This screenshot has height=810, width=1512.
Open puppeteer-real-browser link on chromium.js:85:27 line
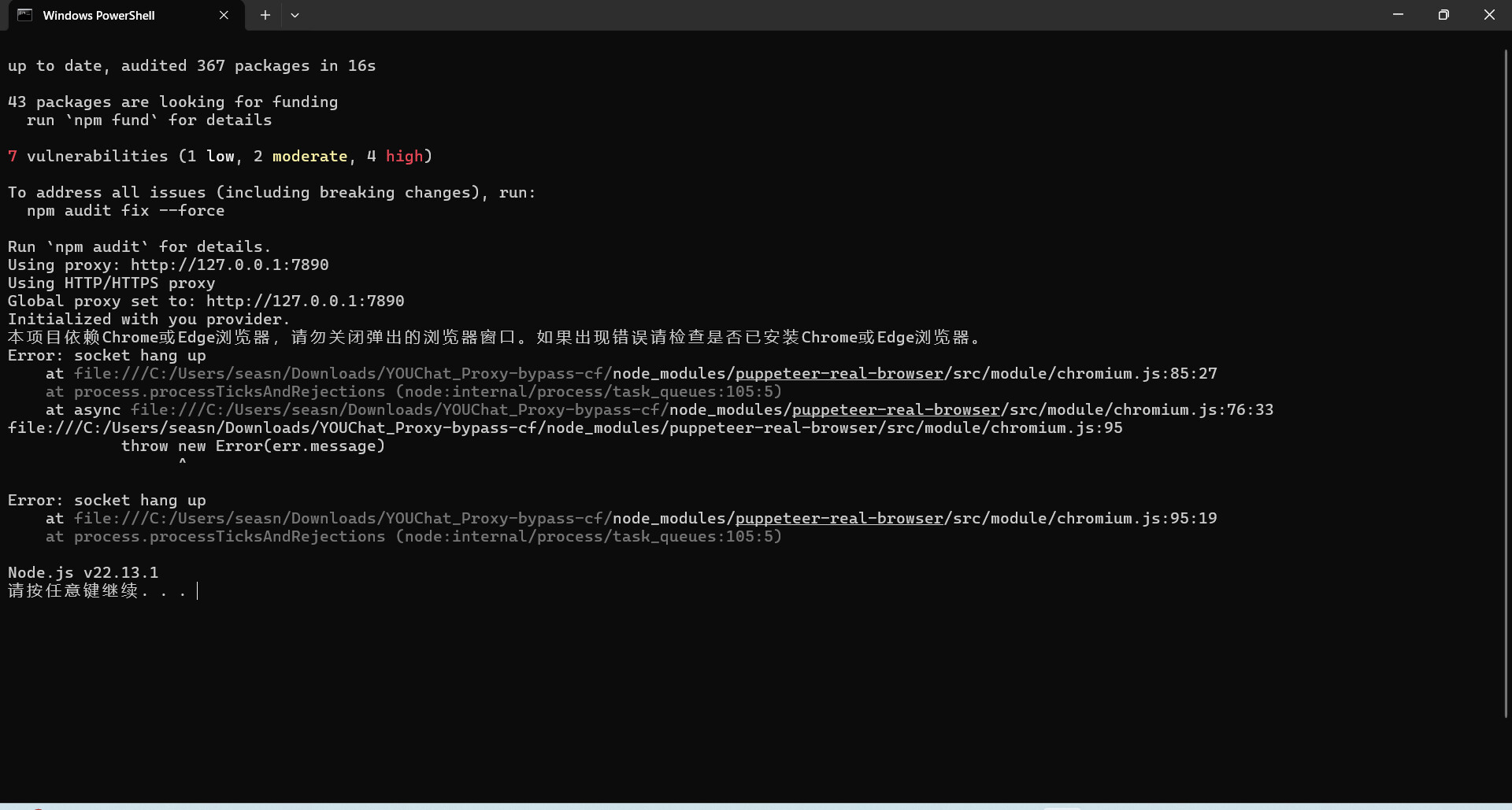click(839, 374)
